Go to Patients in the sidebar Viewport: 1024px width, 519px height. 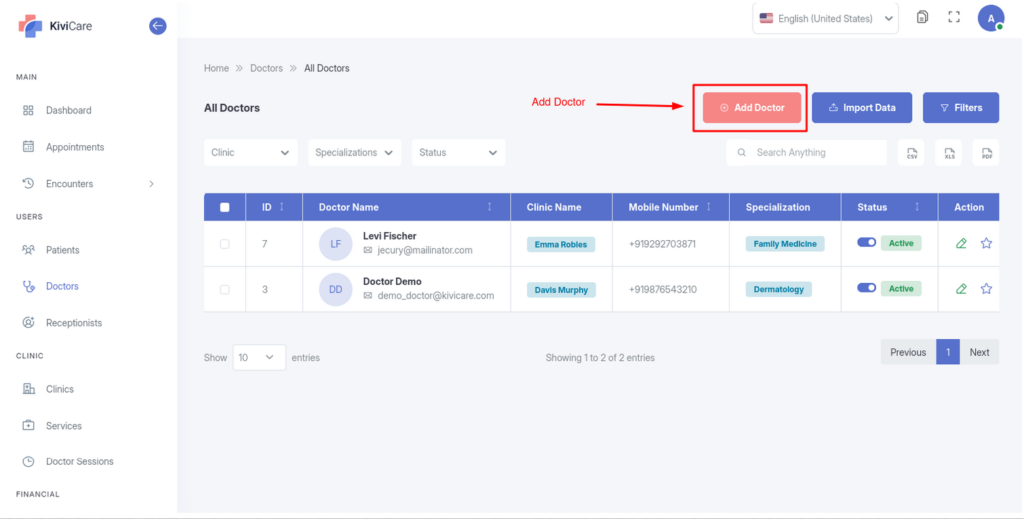pyautogui.click(x=62, y=250)
